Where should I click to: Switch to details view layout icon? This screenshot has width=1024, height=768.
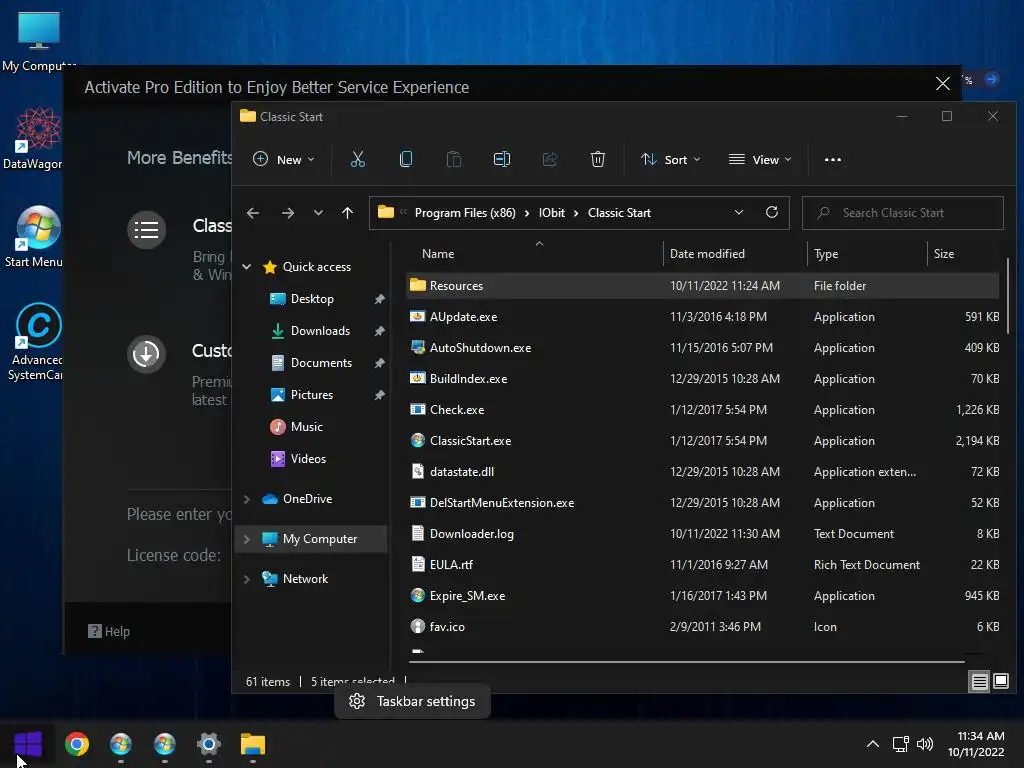[979, 682]
